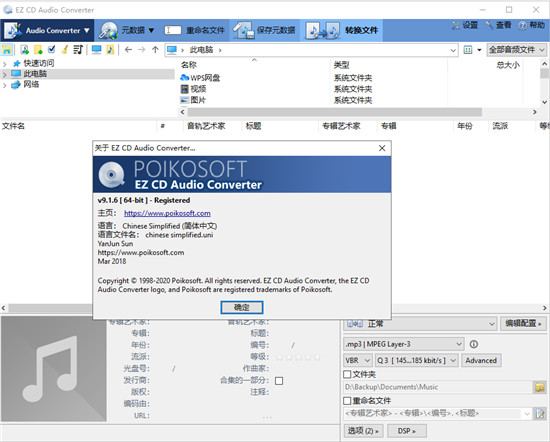Click the blue monitor toolbar icon

[x=96, y=49]
